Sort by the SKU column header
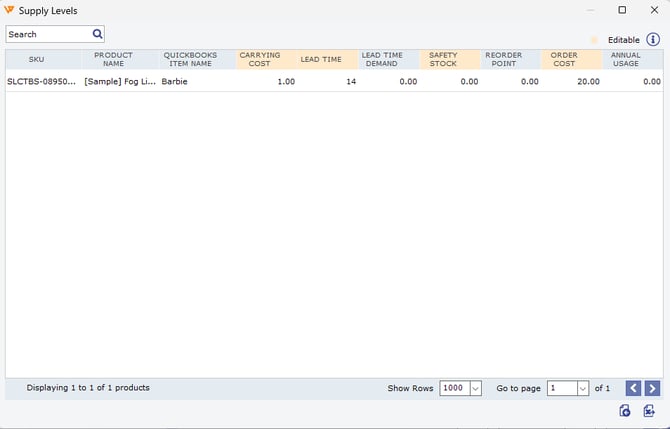This screenshot has height=429, width=670. pyautogui.click(x=36, y=60)
